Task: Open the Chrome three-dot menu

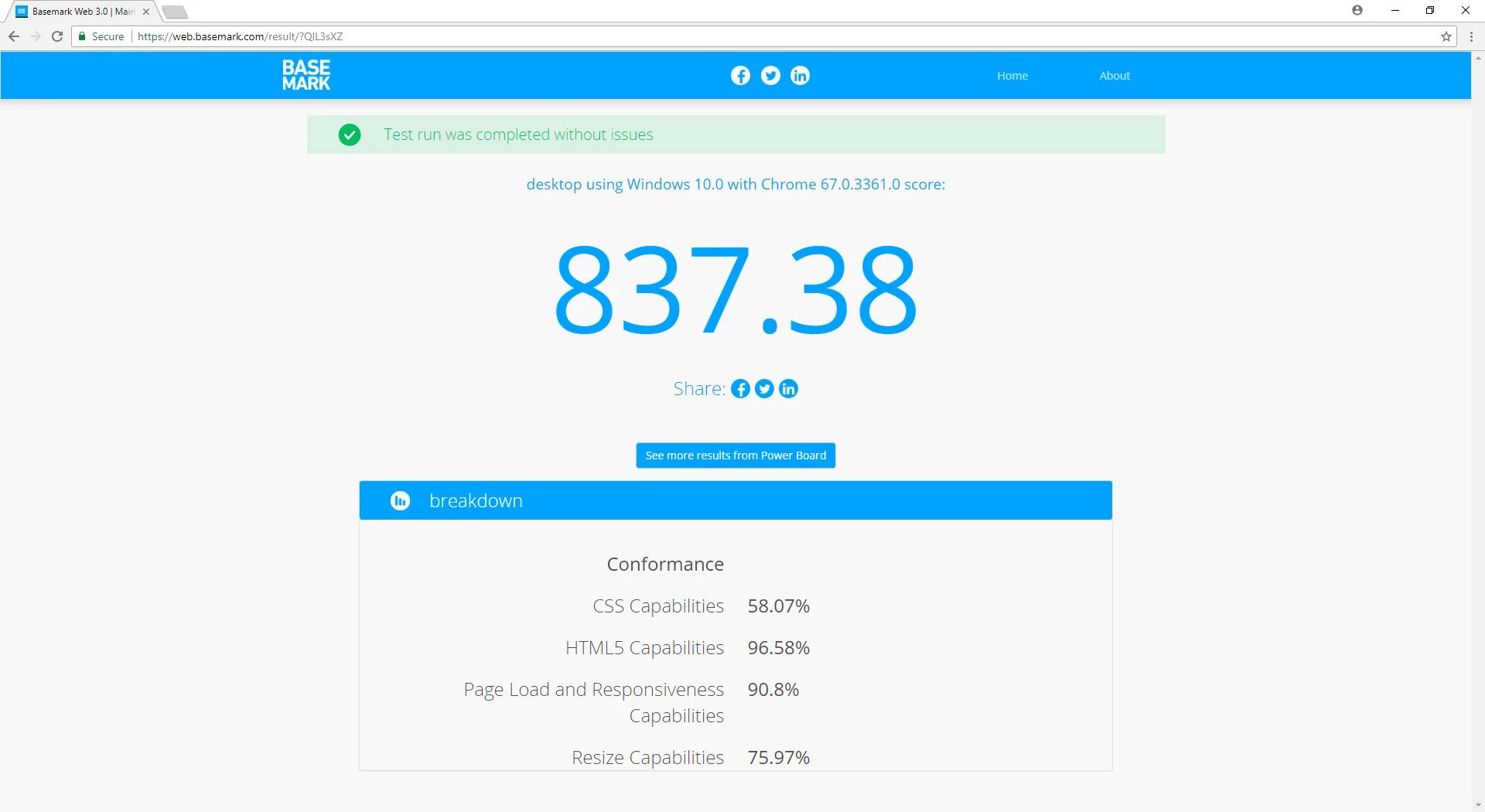Action: tap(1471, 36)
